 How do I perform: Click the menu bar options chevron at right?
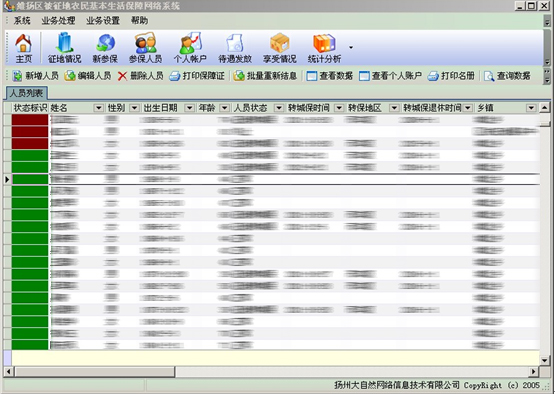tap(547, 21)
